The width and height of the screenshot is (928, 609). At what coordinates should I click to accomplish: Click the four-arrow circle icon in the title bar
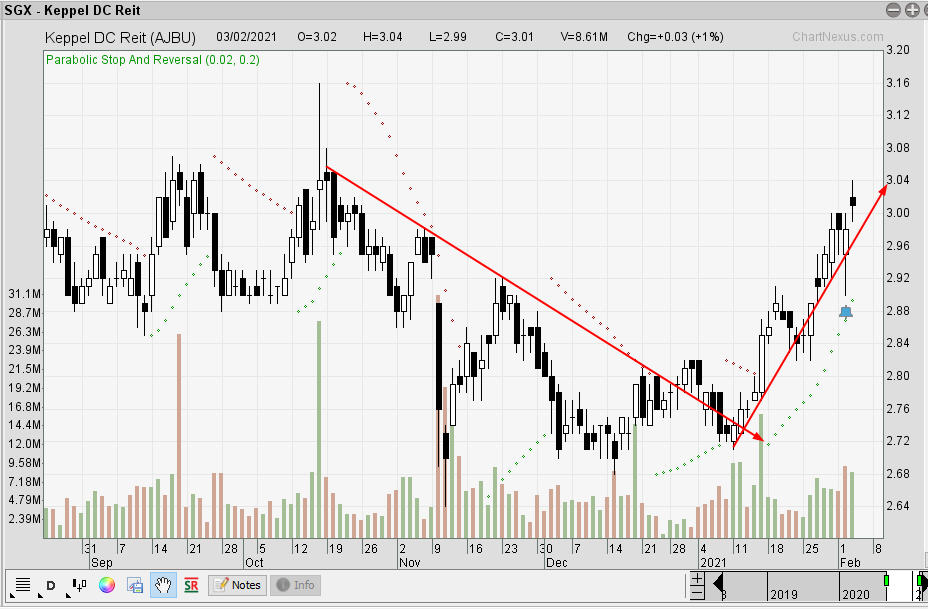[924, 10]
